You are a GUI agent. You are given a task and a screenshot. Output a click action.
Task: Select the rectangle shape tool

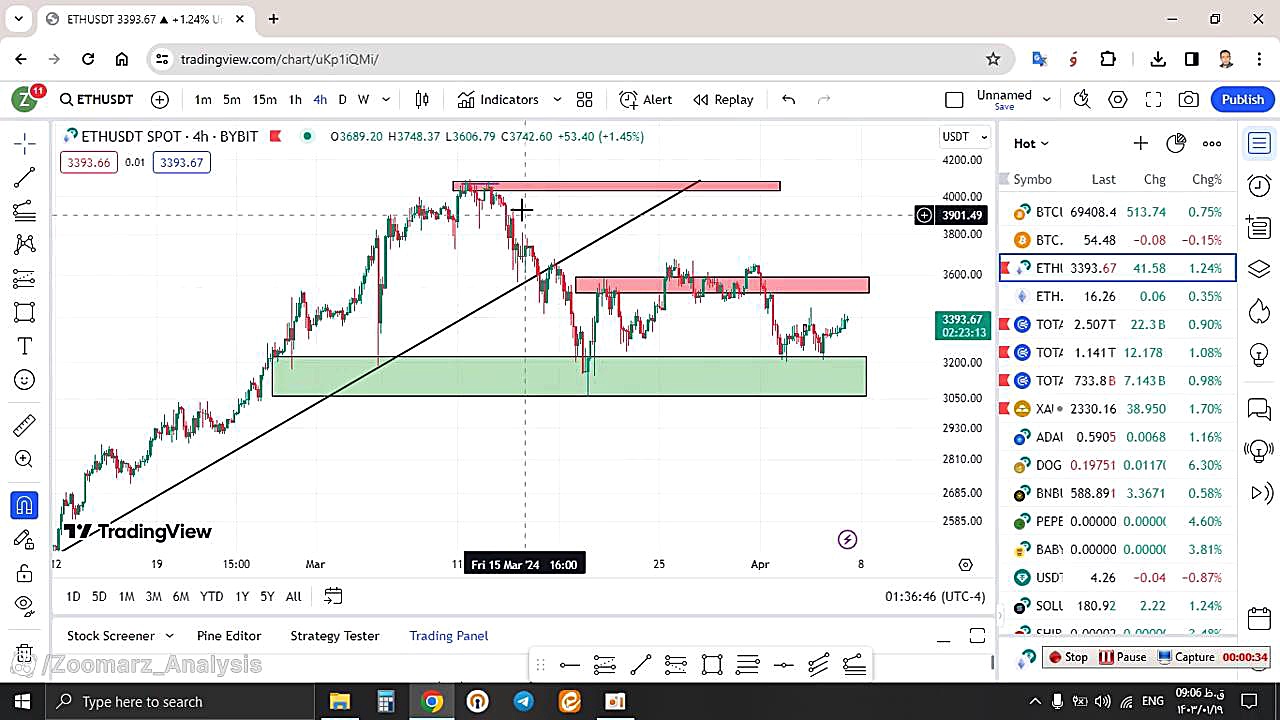(25, 312)
